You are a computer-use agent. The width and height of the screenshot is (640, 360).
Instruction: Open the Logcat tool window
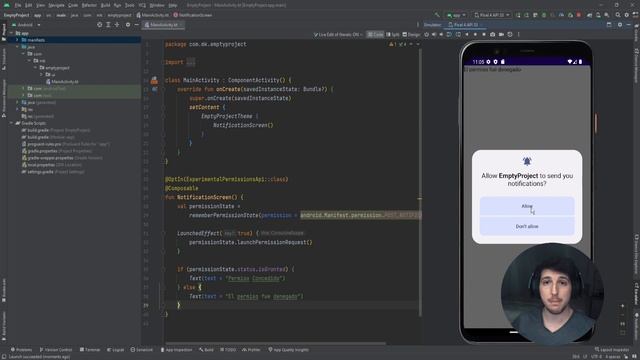[x=116, y=350]
